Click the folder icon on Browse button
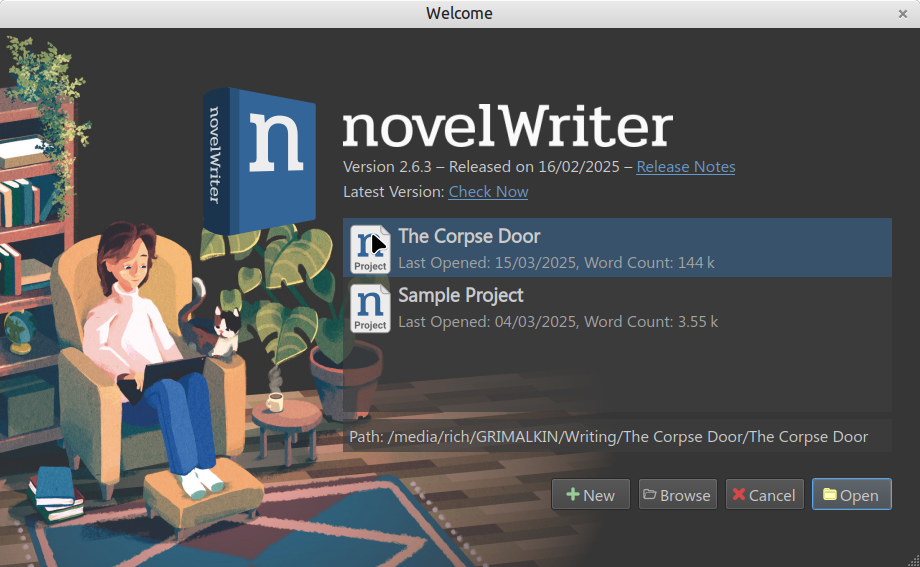Screen dimensions: 920x567 click(650, 495)
